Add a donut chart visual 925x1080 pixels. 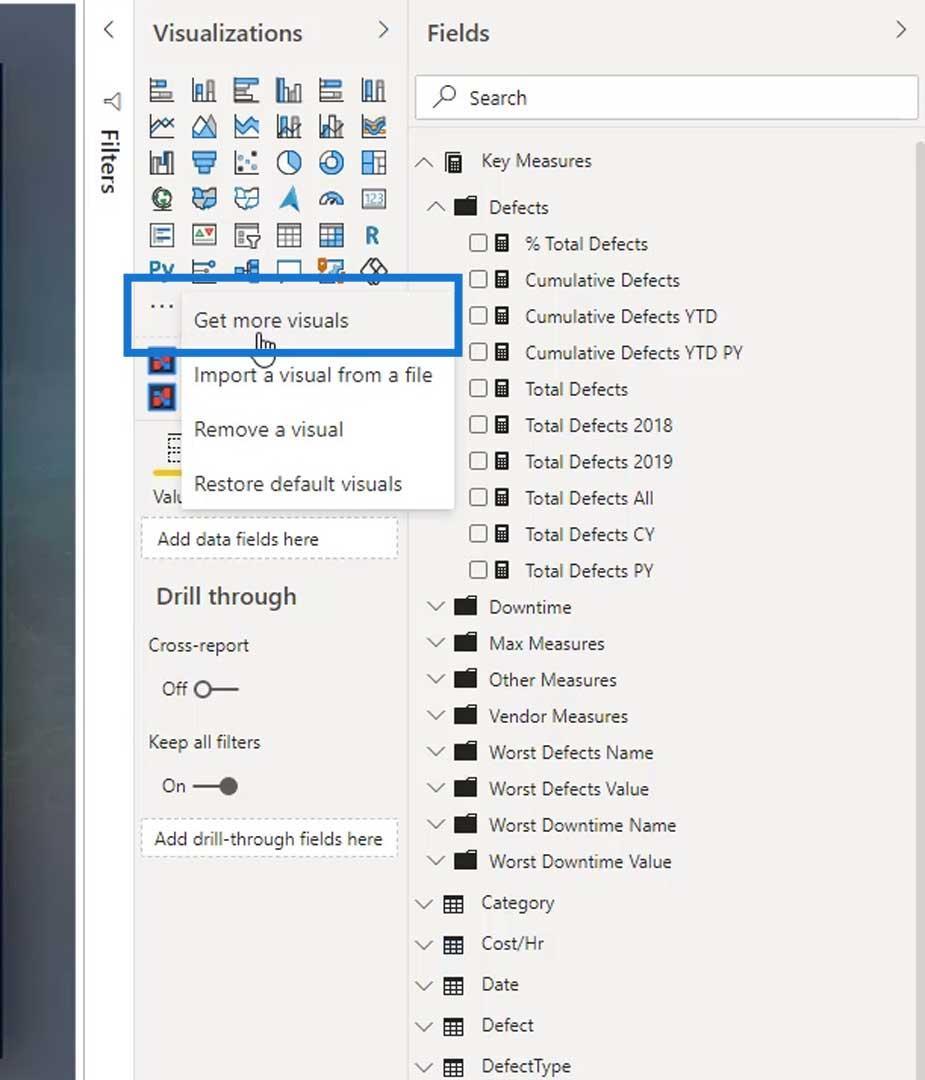click(x=331, y=163)
